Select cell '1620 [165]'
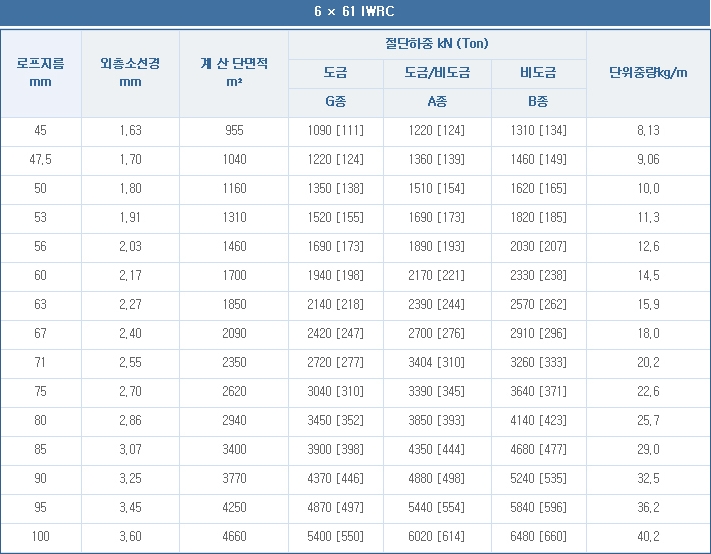Viewport: 711px width, 554px height. (x=538, y=189)
